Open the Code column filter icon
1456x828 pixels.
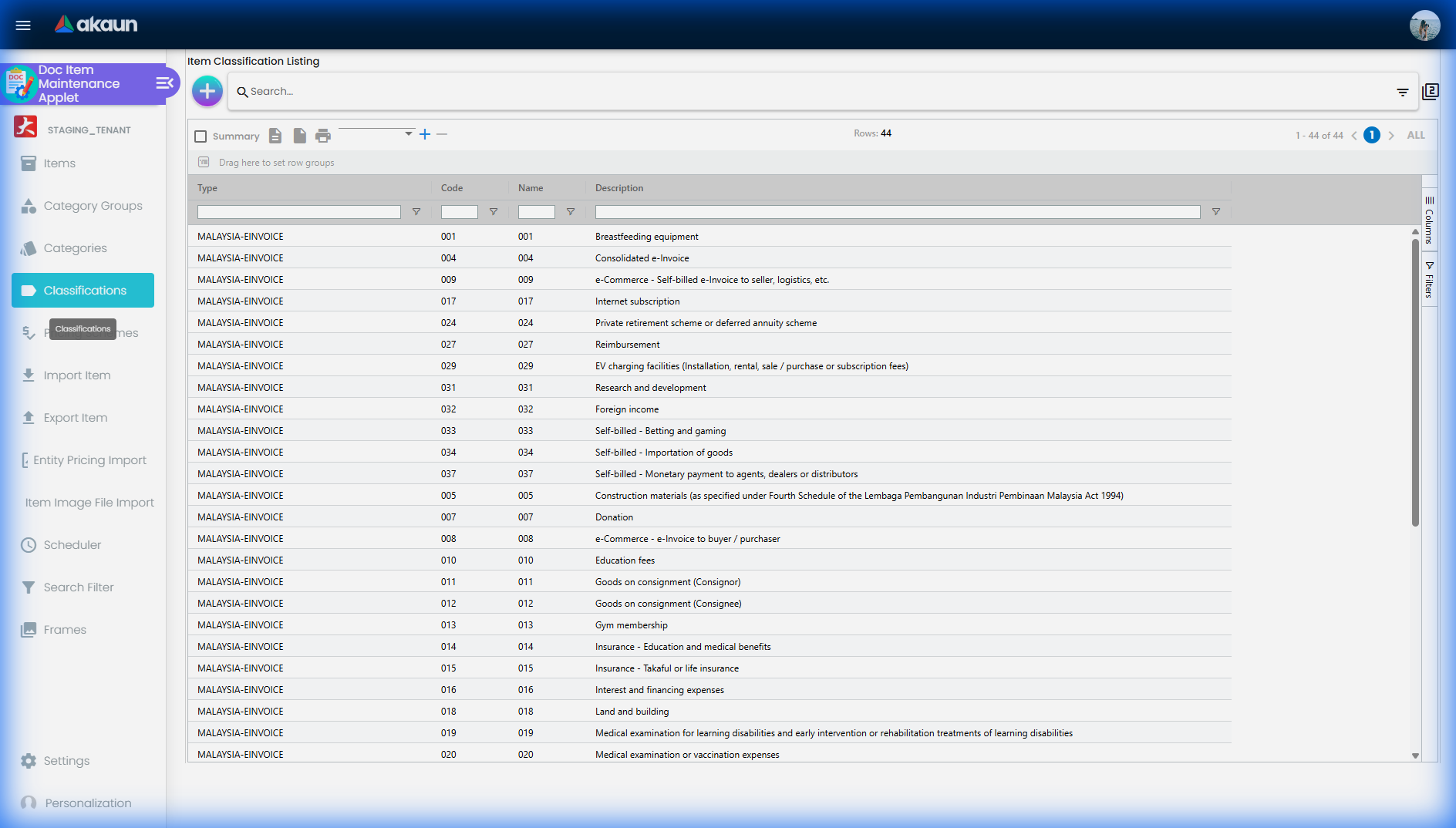click(x=494, y=212)
